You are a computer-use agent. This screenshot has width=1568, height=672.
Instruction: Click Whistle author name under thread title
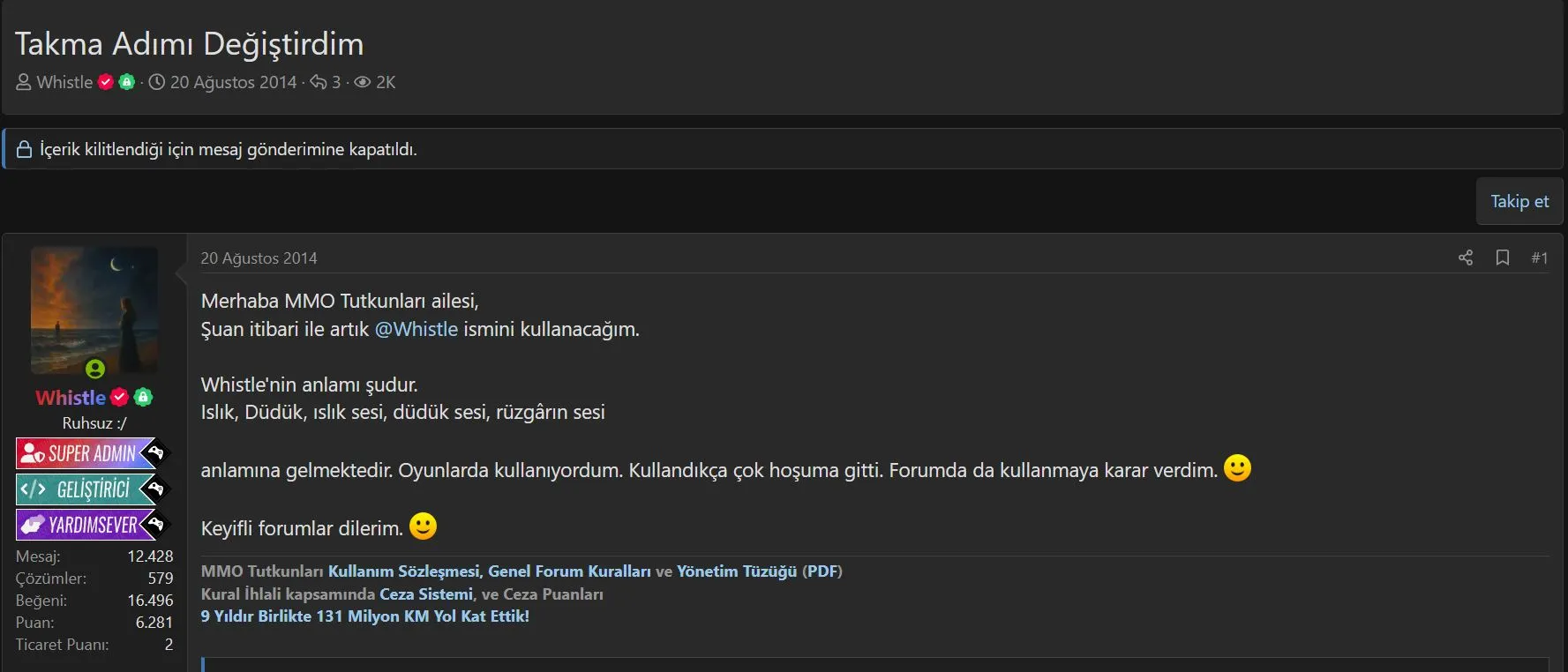click(x=64, y=82)
